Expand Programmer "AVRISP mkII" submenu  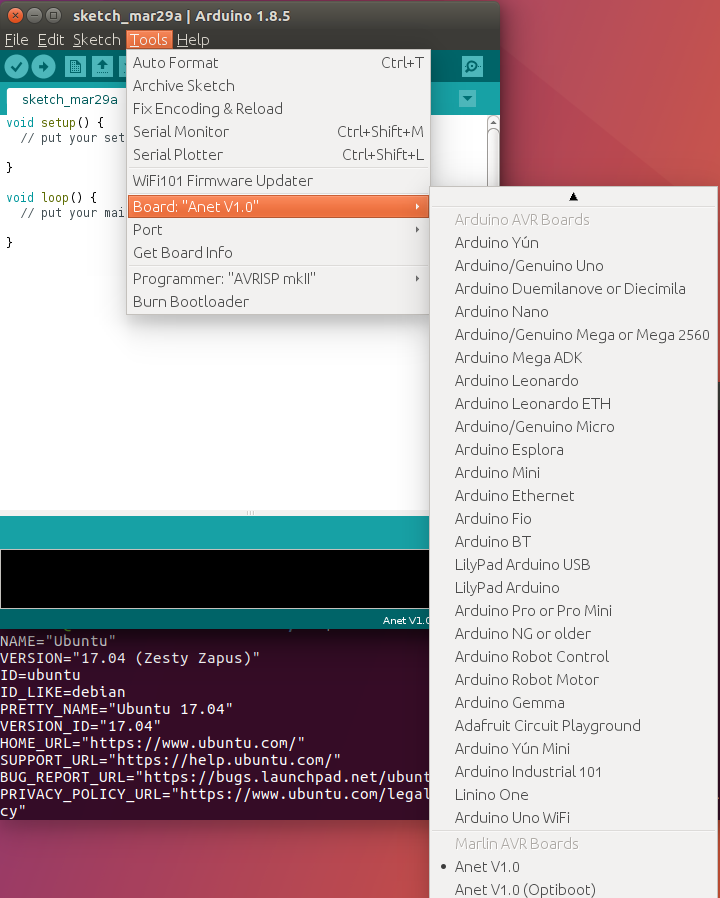pyautogui.click(x=278, y=278)
